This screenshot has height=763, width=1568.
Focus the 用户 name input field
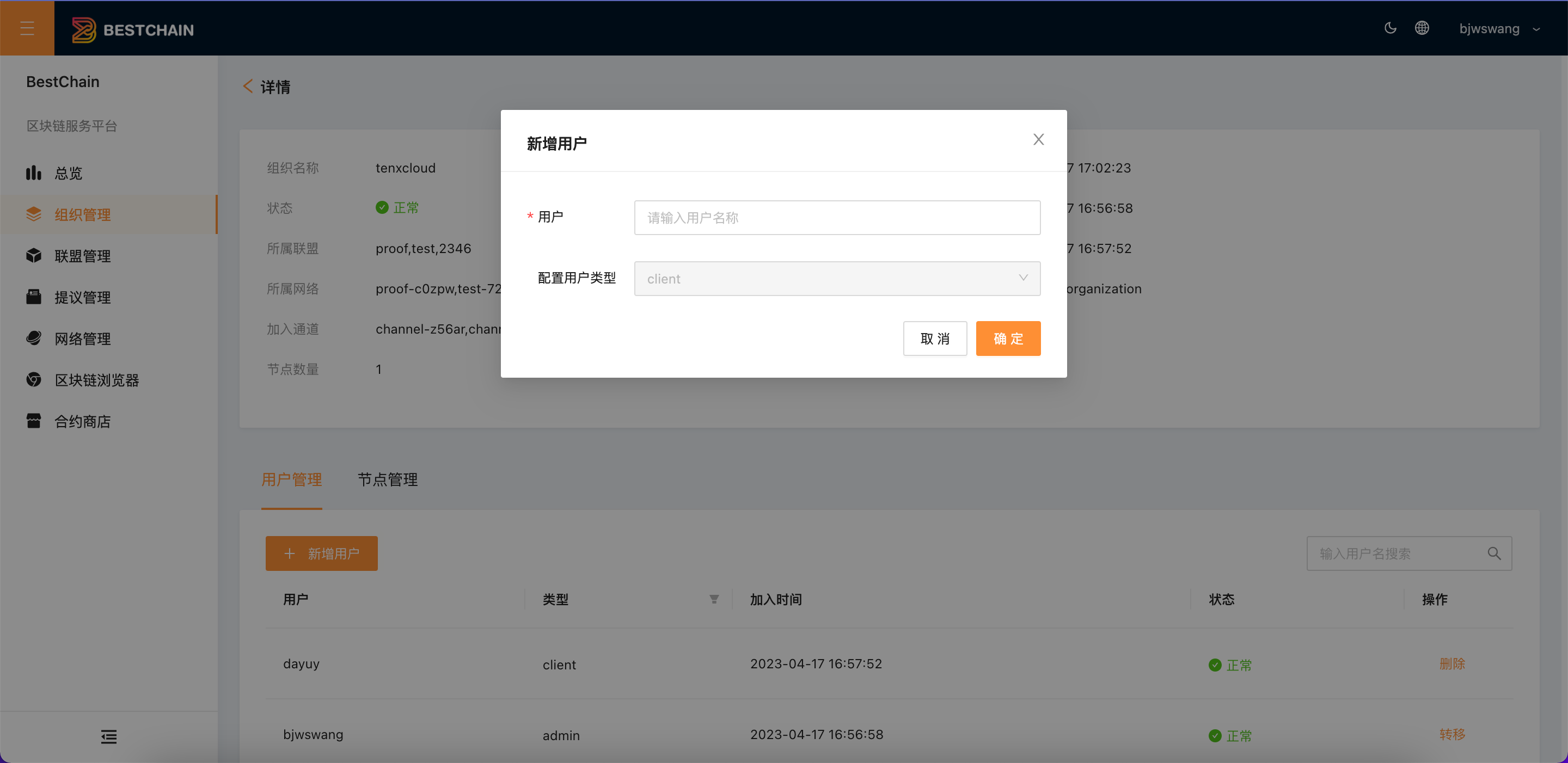point(837,218)
